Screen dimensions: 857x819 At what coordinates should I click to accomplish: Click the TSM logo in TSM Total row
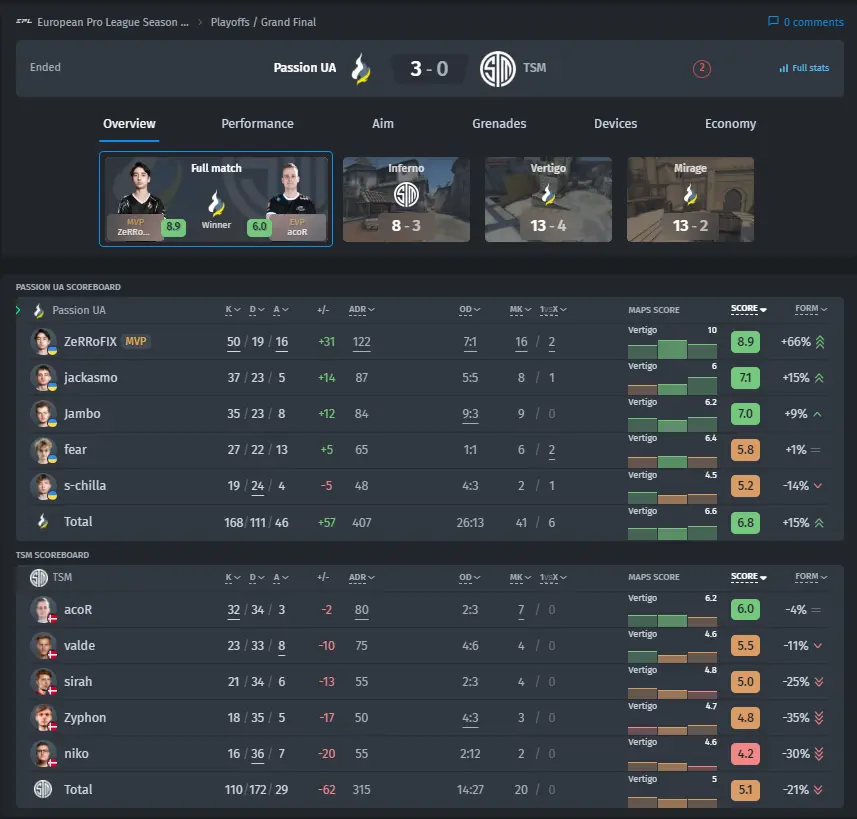(43, 789)
